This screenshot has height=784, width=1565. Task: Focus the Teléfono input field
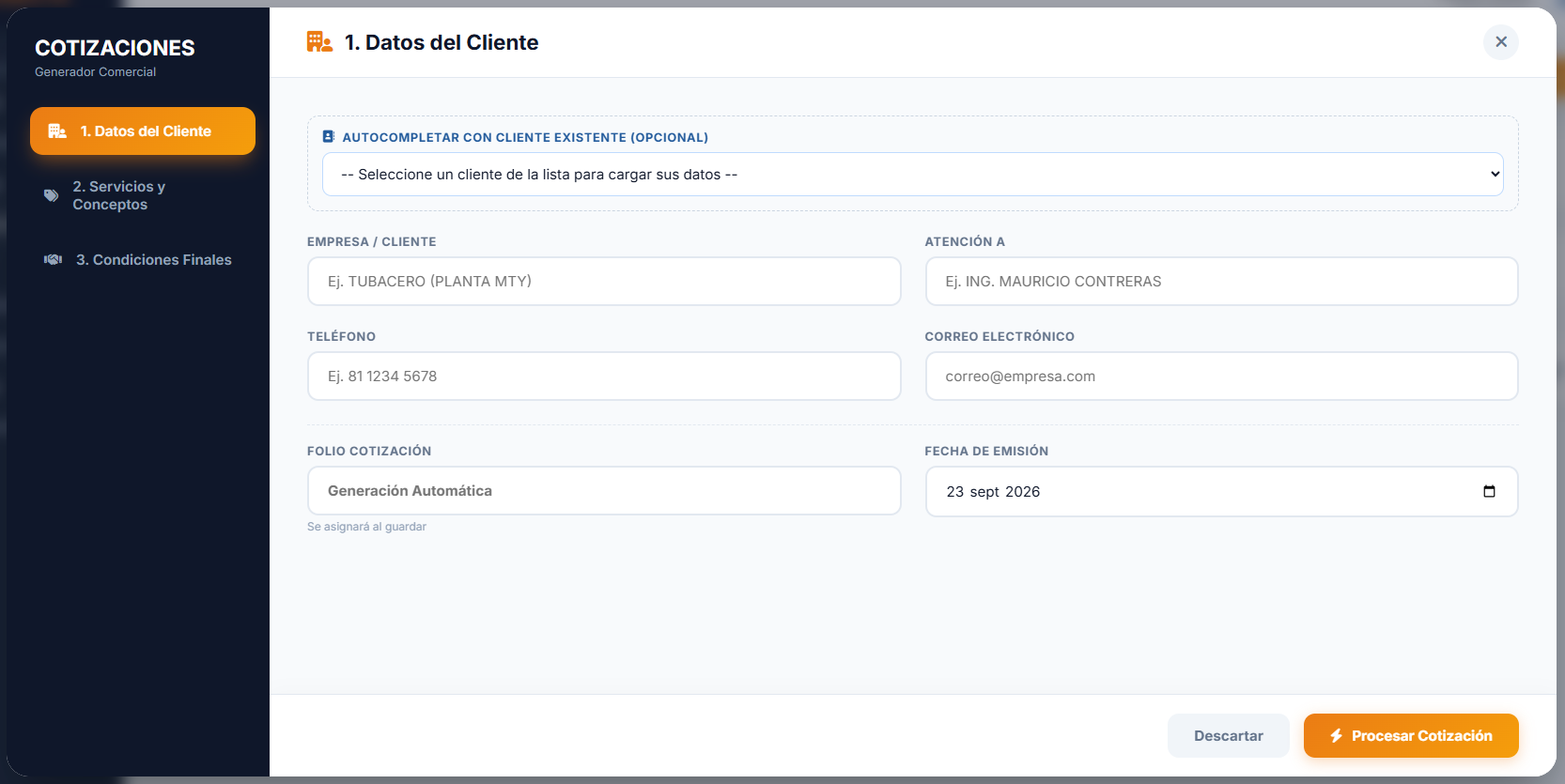click(604, 377)
